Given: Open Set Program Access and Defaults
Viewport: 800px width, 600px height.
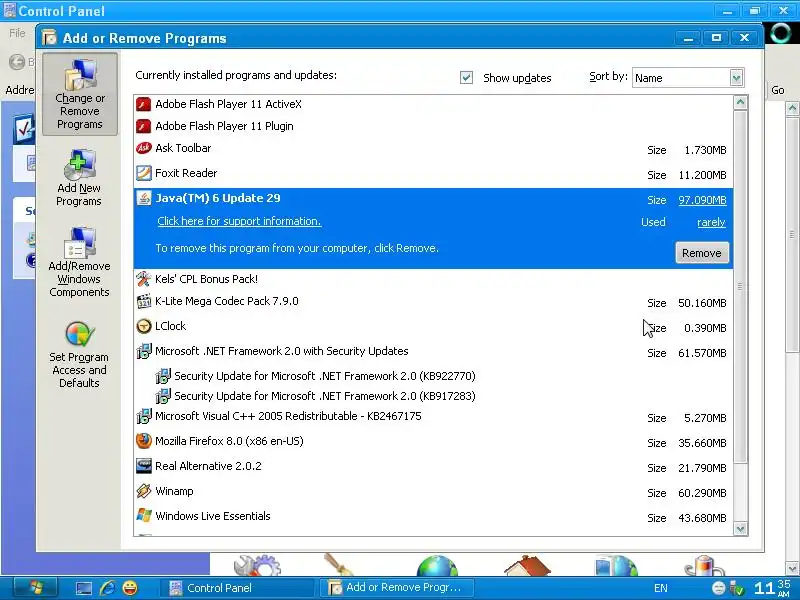Looking at the screenshot, I should [x=79, y=355].
